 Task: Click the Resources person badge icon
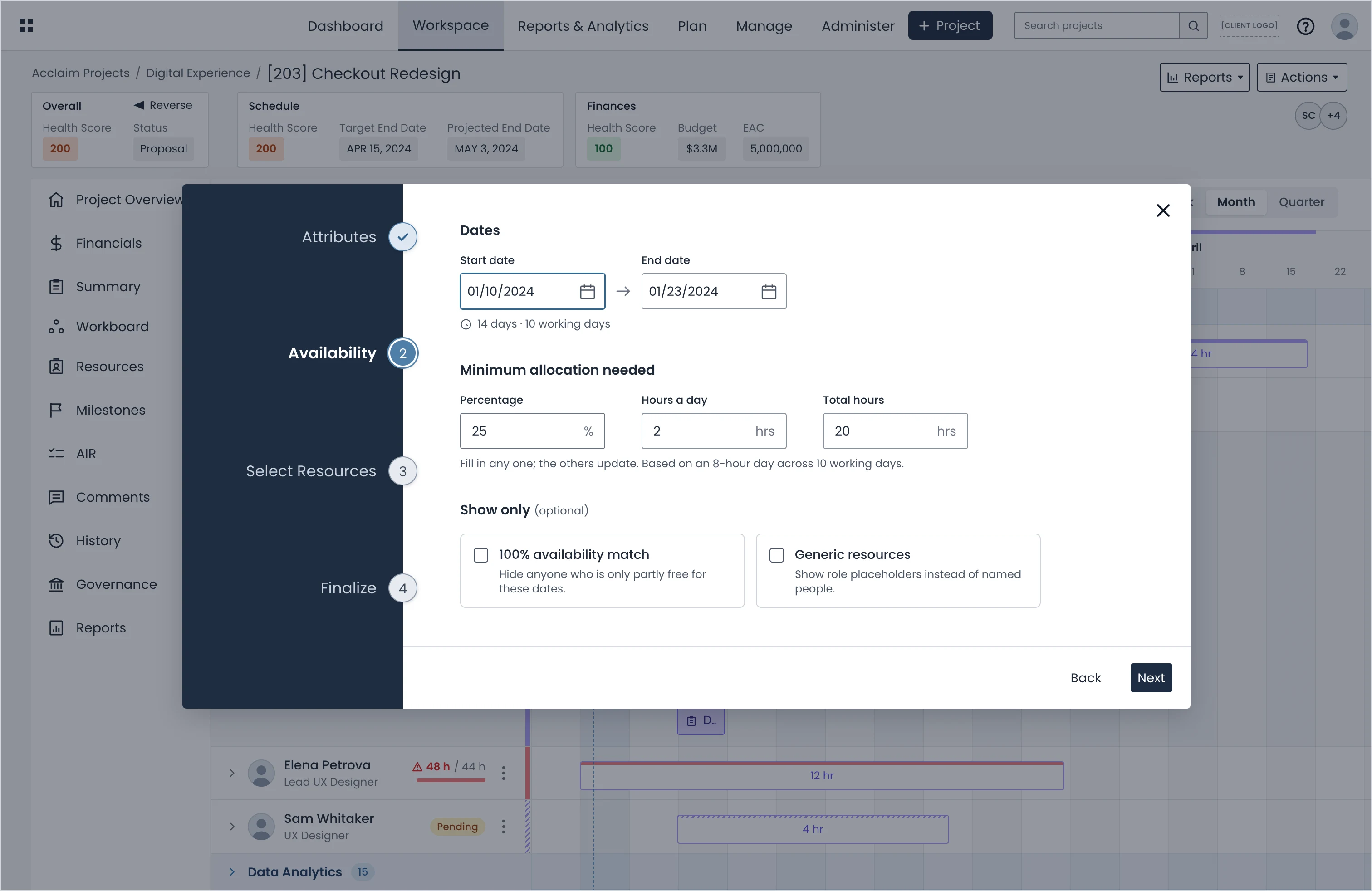(x=56, y=367)
